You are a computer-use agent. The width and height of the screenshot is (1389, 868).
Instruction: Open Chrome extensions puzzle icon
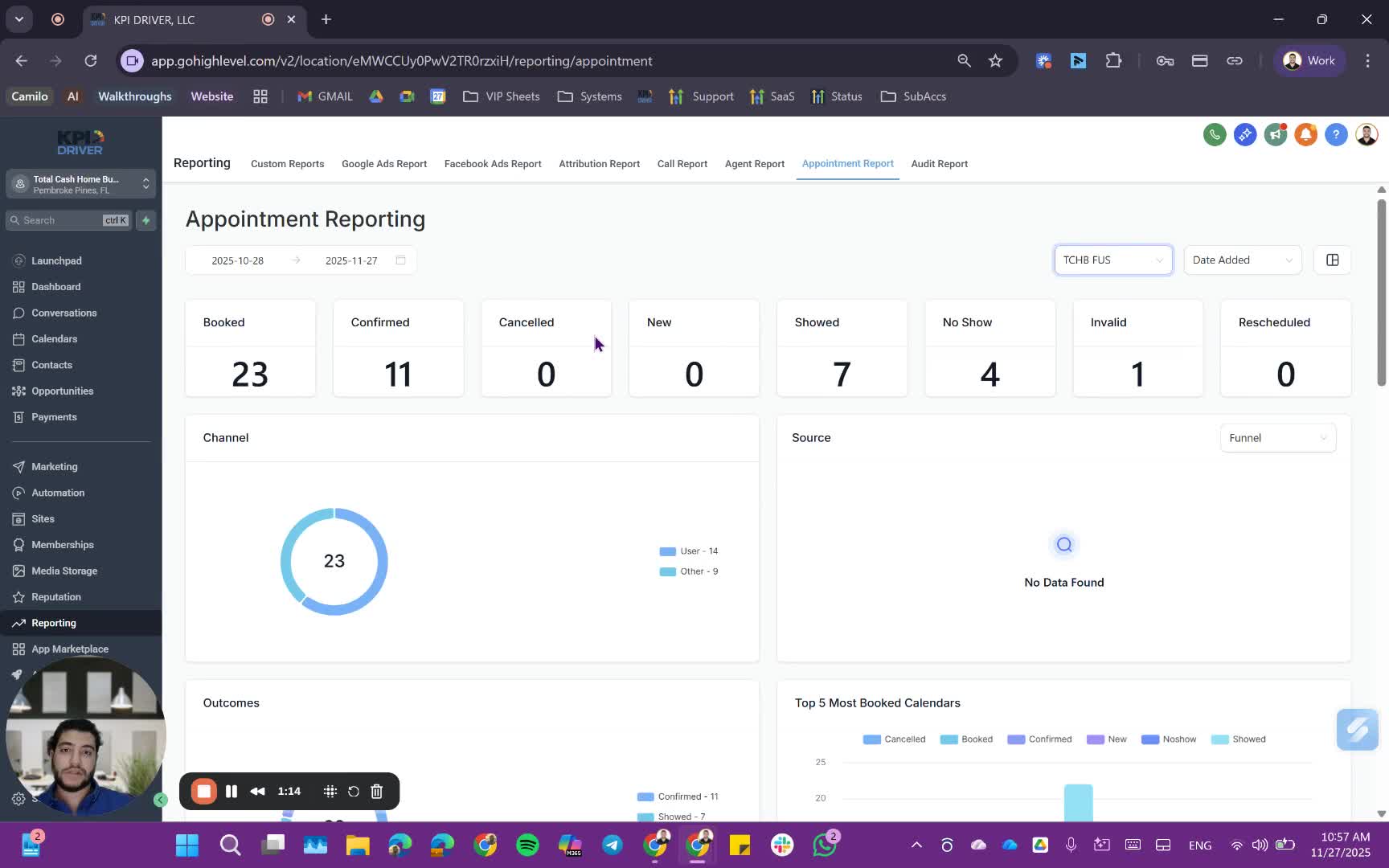point(1113,61)
